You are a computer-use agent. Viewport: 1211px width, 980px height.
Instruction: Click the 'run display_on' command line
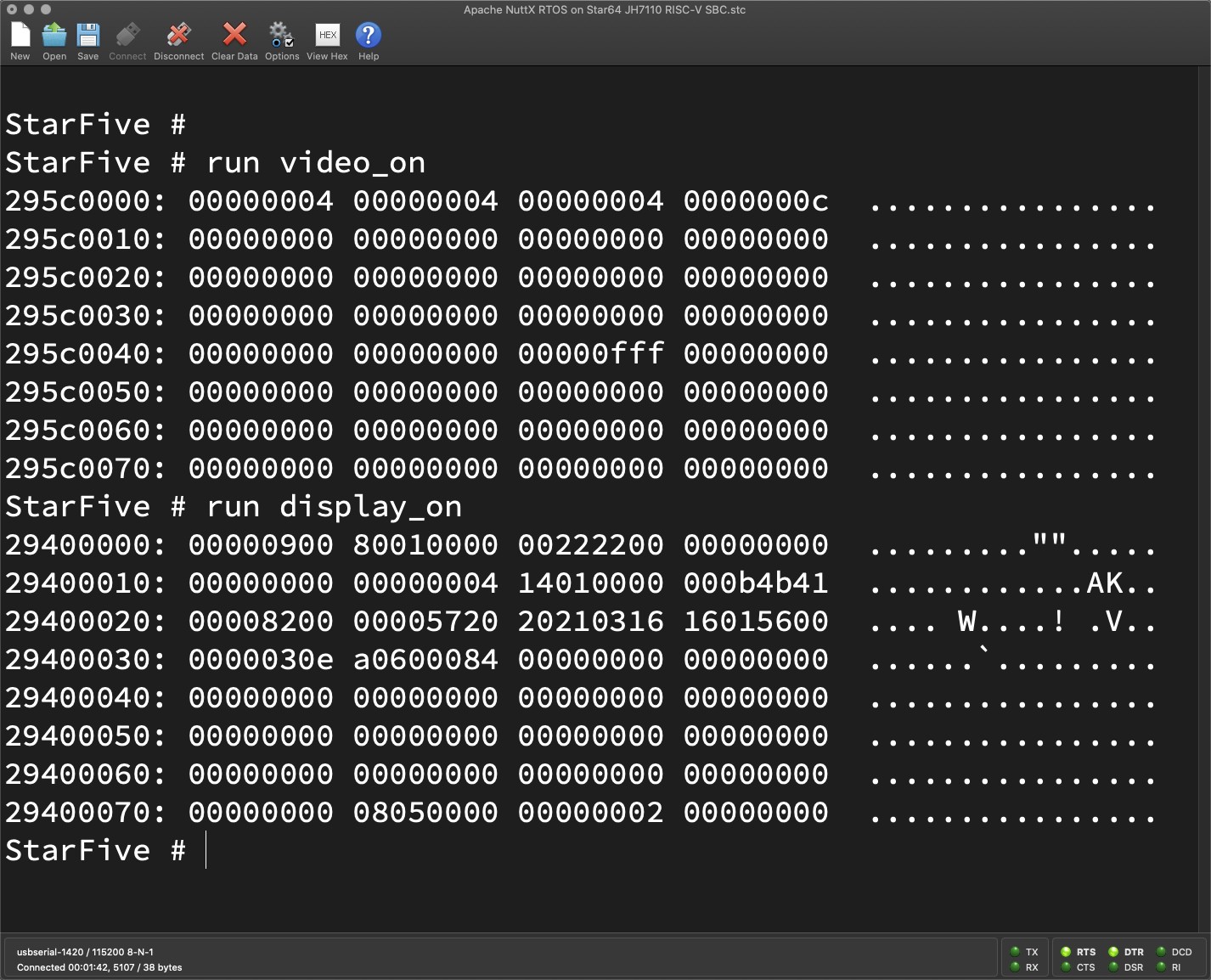335,506
